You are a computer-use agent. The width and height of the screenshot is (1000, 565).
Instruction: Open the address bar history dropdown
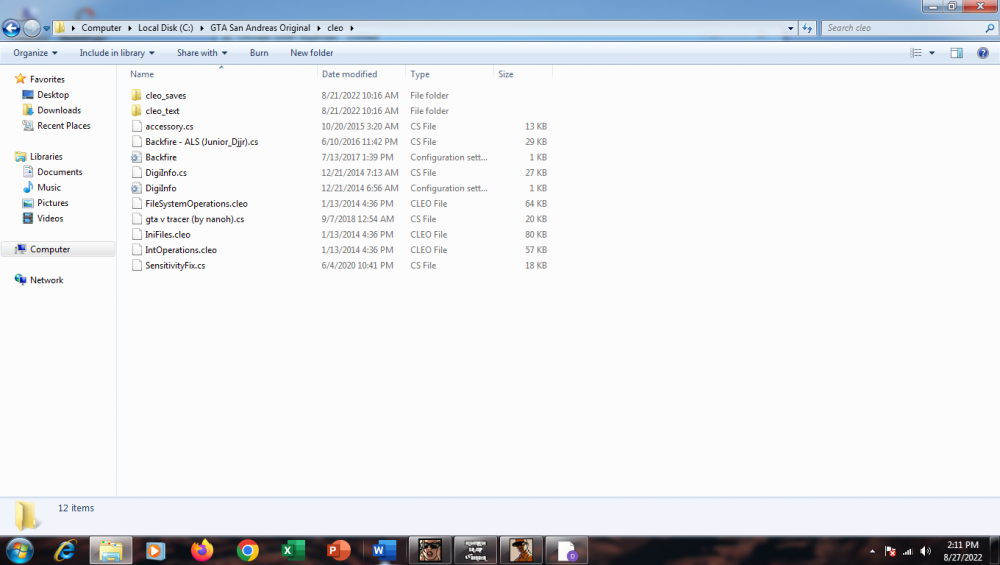point(791,28)
